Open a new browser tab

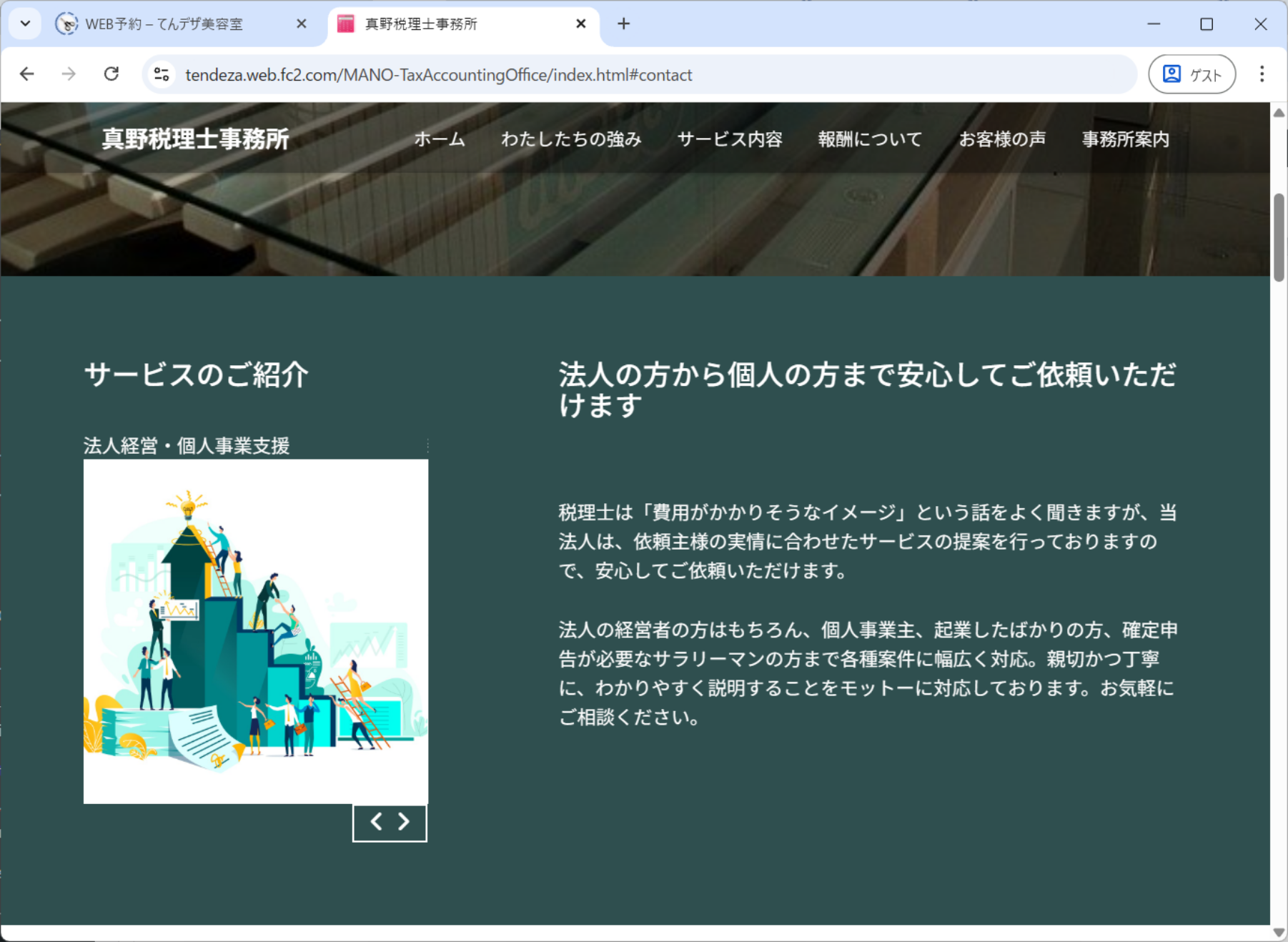(623, 24)
